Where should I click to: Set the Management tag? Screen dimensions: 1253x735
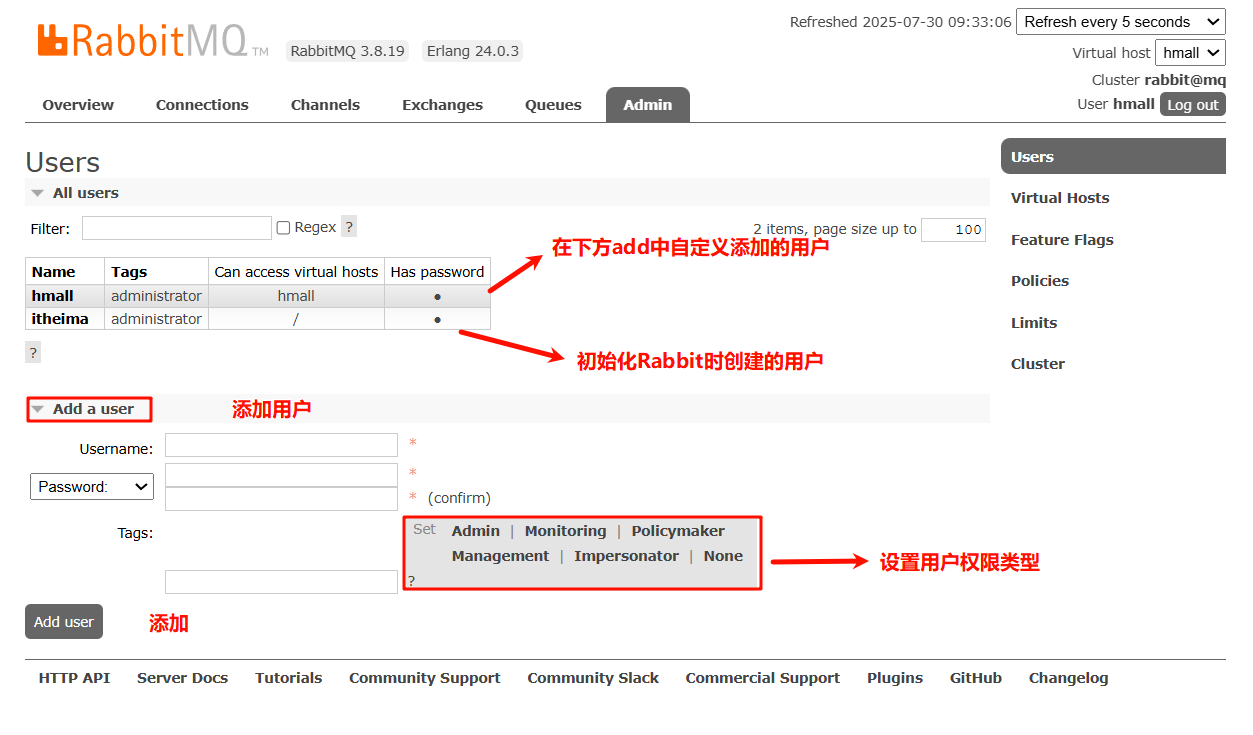click(x=500, y=556)
